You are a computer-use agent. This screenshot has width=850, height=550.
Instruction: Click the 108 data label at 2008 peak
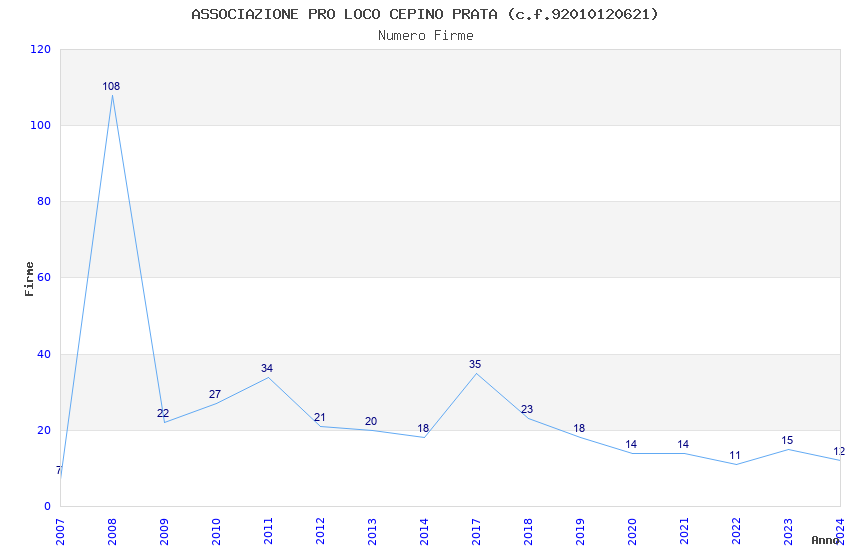[111, 86]
